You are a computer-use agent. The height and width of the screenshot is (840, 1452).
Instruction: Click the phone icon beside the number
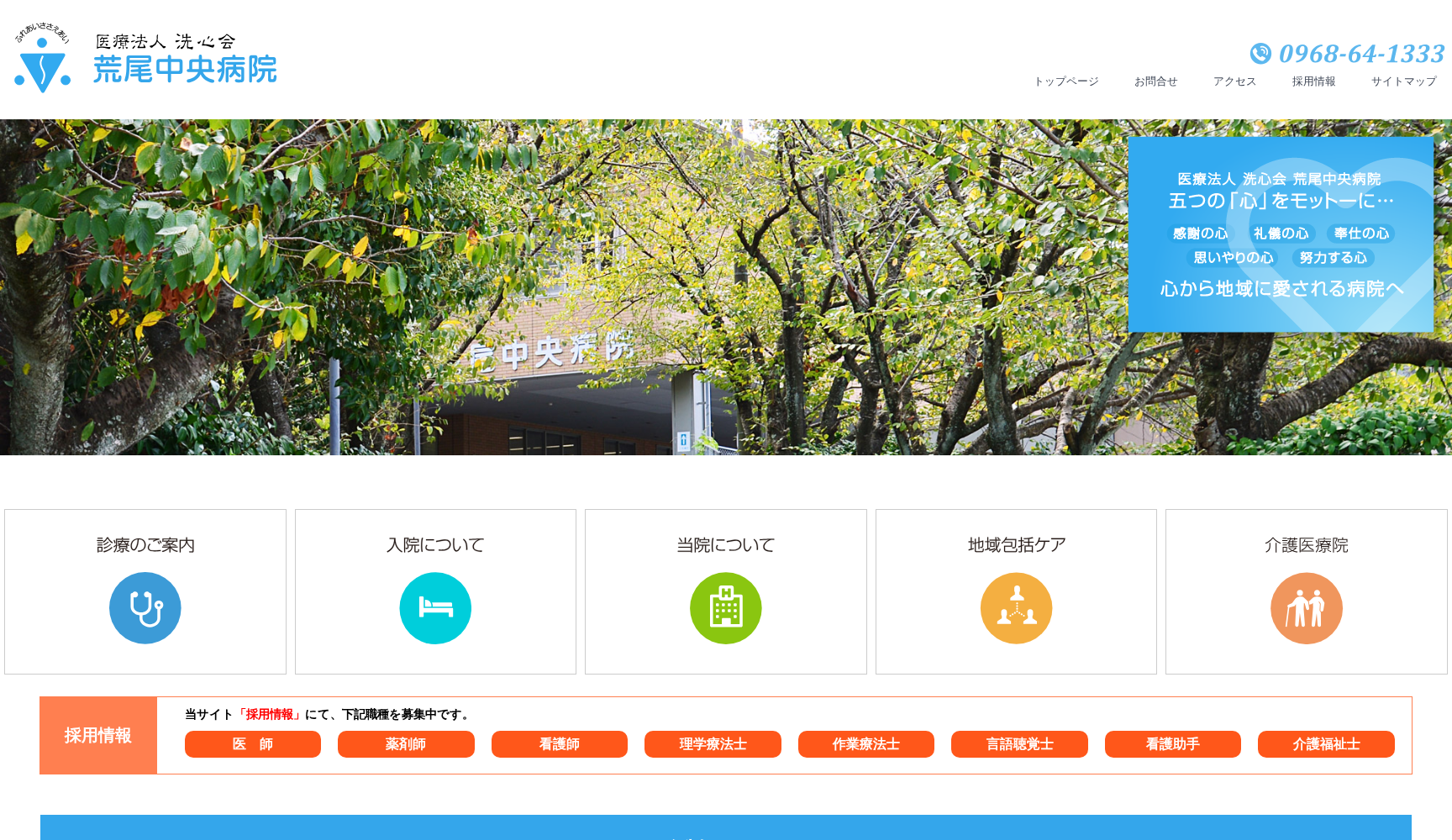pyautogui.click(x=1260, y=54)
